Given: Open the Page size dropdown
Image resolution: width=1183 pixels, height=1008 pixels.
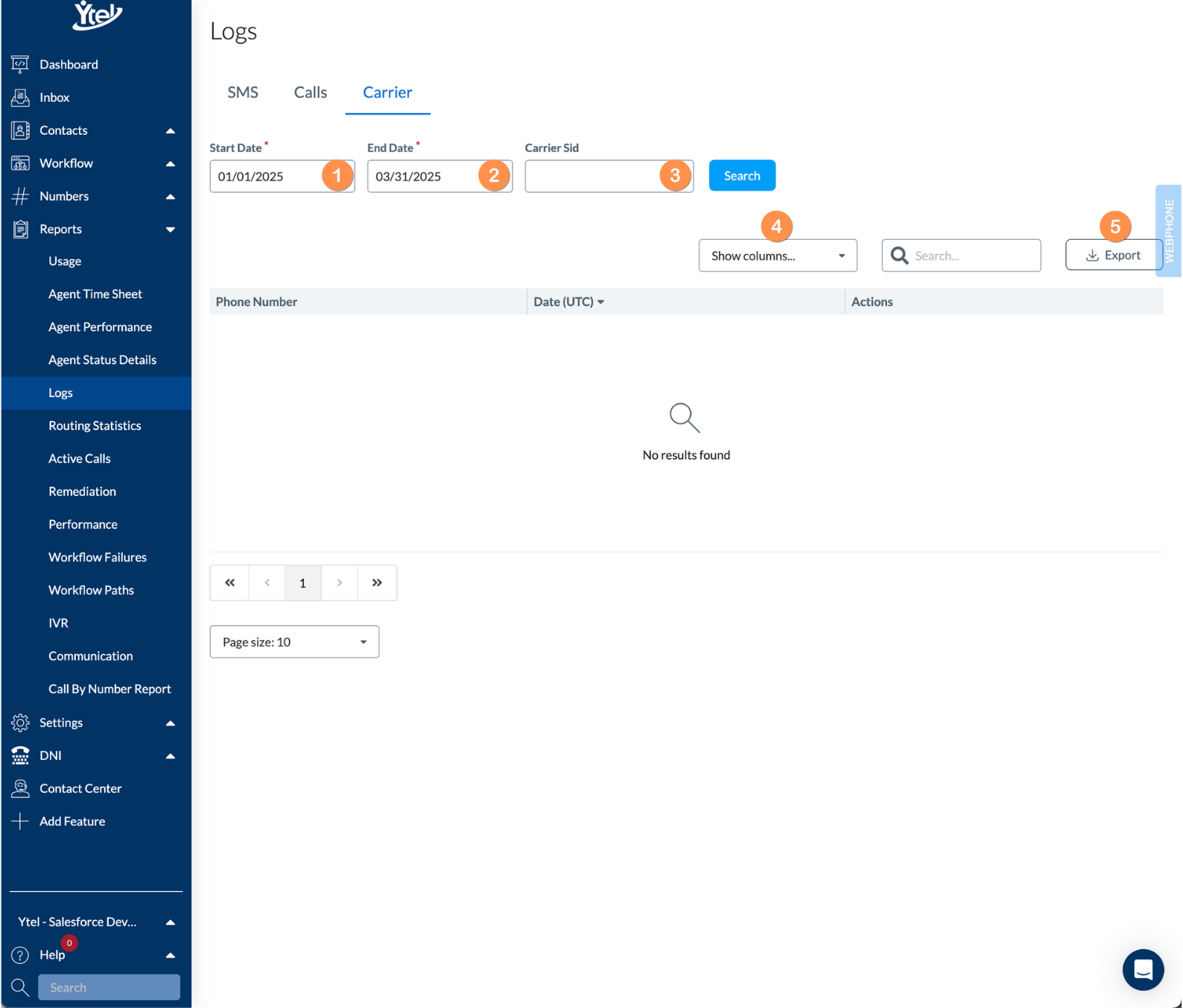Looking at the screenshot, I should [x=294, y=642].
